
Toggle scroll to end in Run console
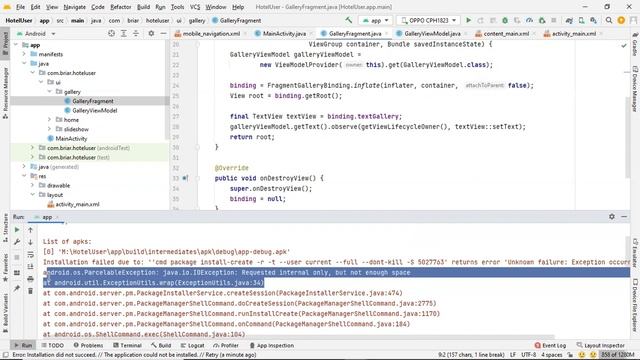[30, 267]
